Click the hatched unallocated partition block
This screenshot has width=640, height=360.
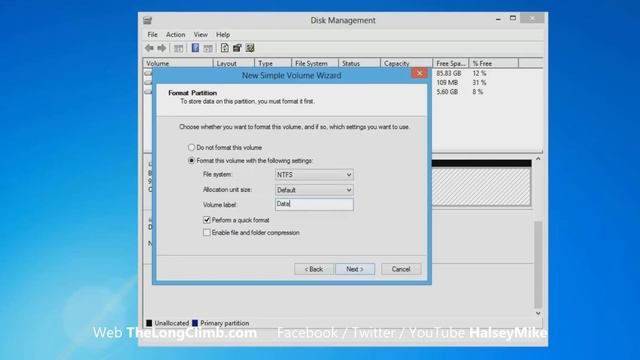(481, 187)
